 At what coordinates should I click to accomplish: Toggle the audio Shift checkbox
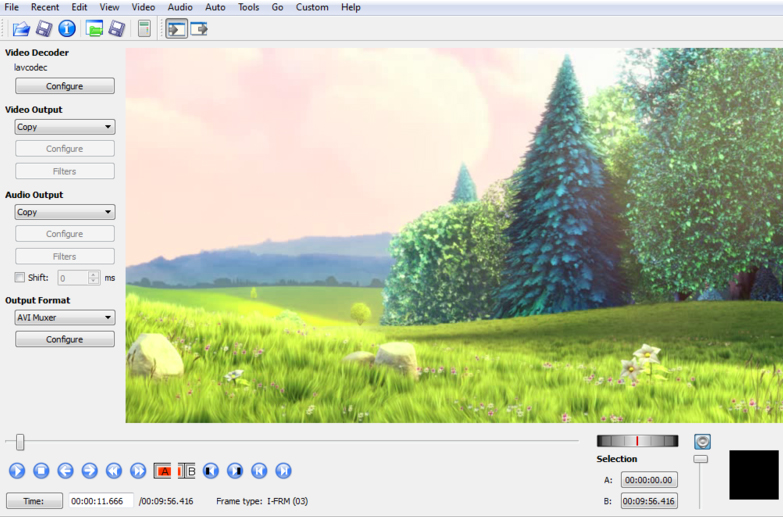(20, 278)
